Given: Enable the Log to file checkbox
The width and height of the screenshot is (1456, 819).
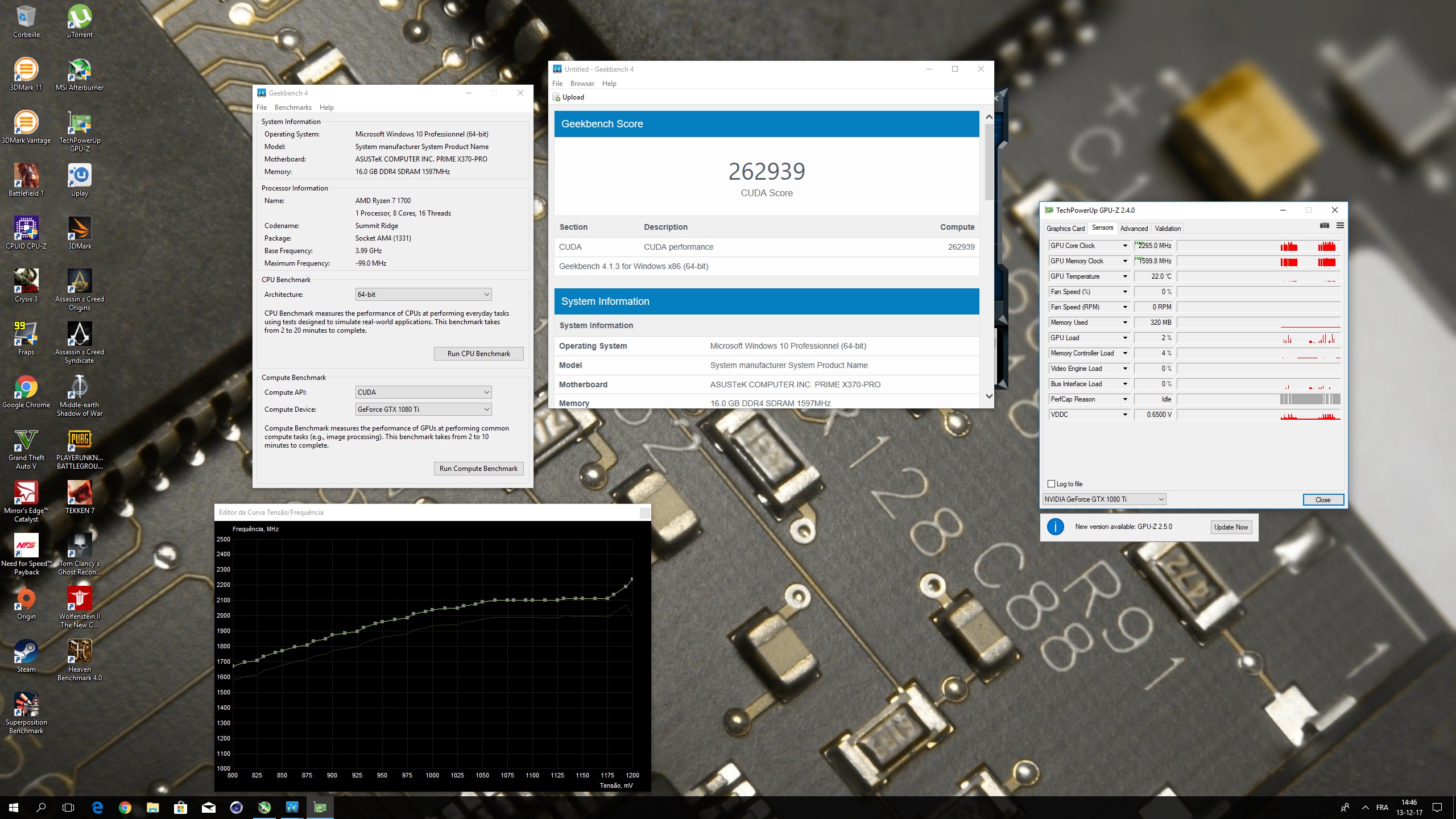Looking at the screenshot, I should (1051, 484).
